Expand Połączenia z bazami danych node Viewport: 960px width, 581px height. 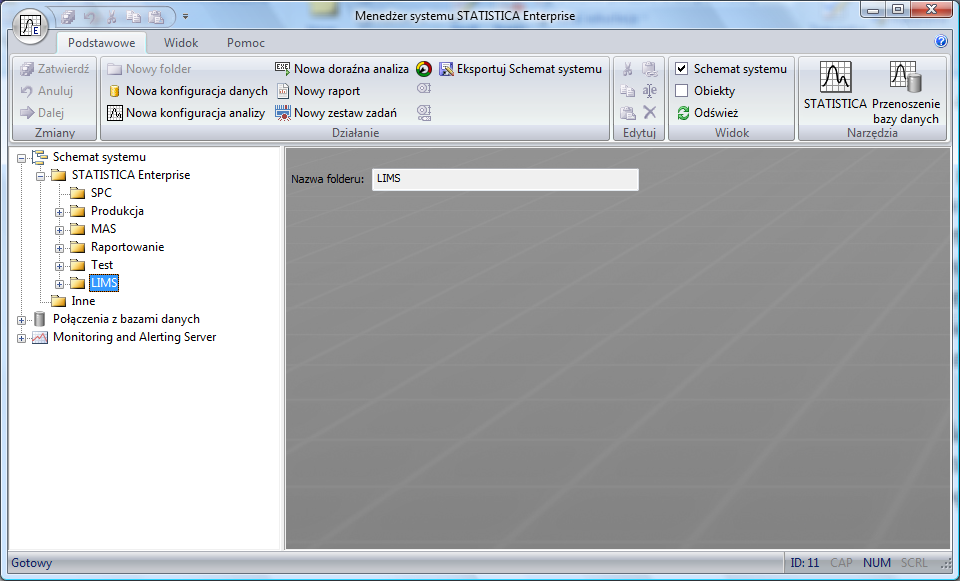[x=21, y=320]
